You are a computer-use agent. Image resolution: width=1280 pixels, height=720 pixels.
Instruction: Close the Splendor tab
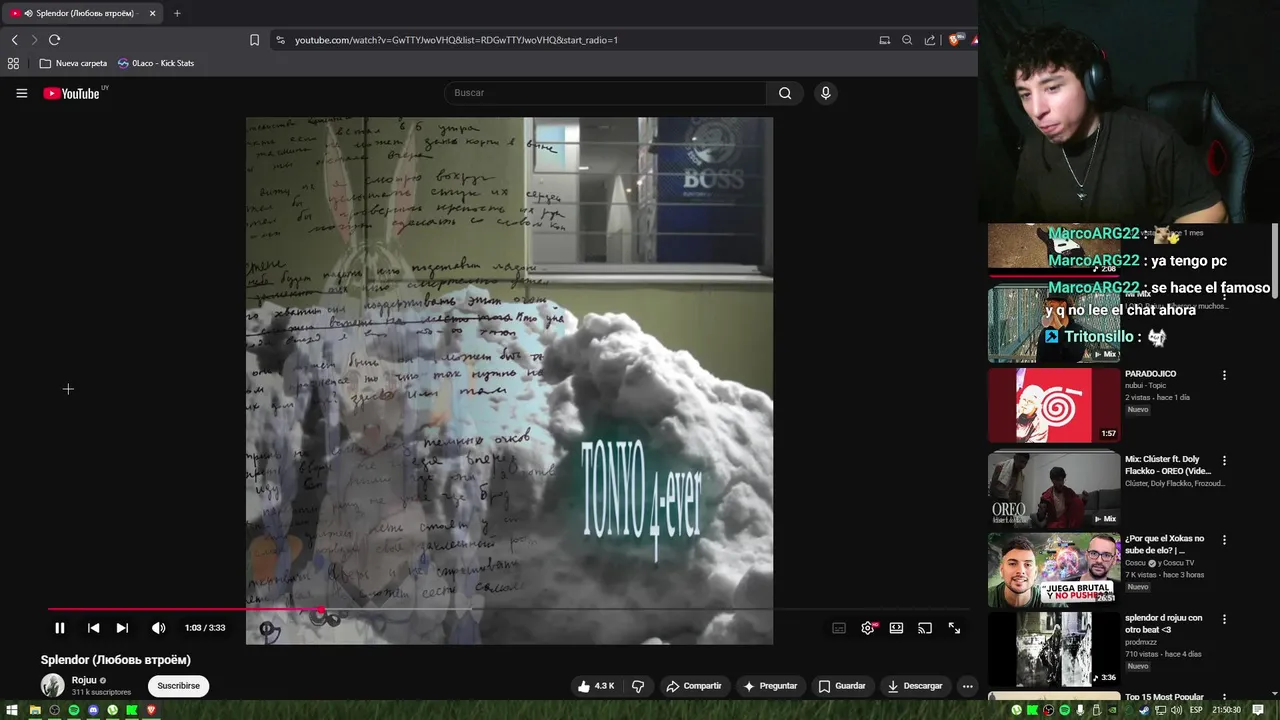click(152, 13)
